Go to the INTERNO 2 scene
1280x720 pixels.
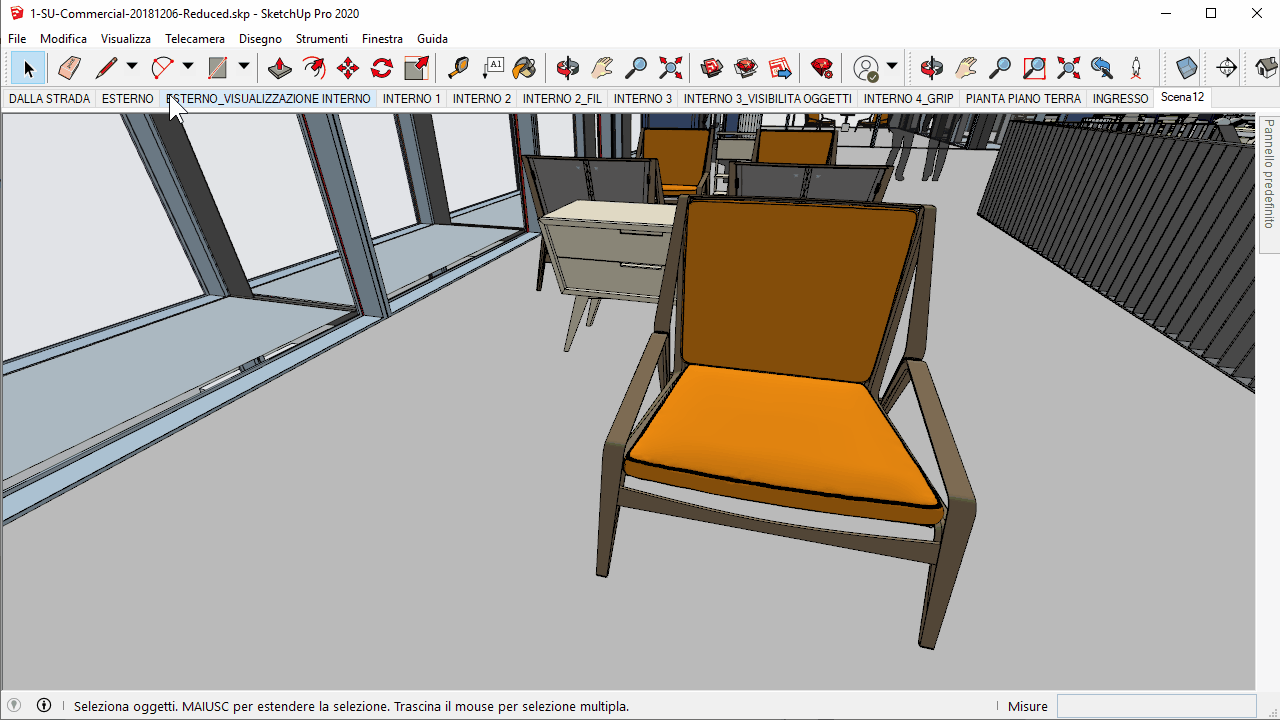482,99
